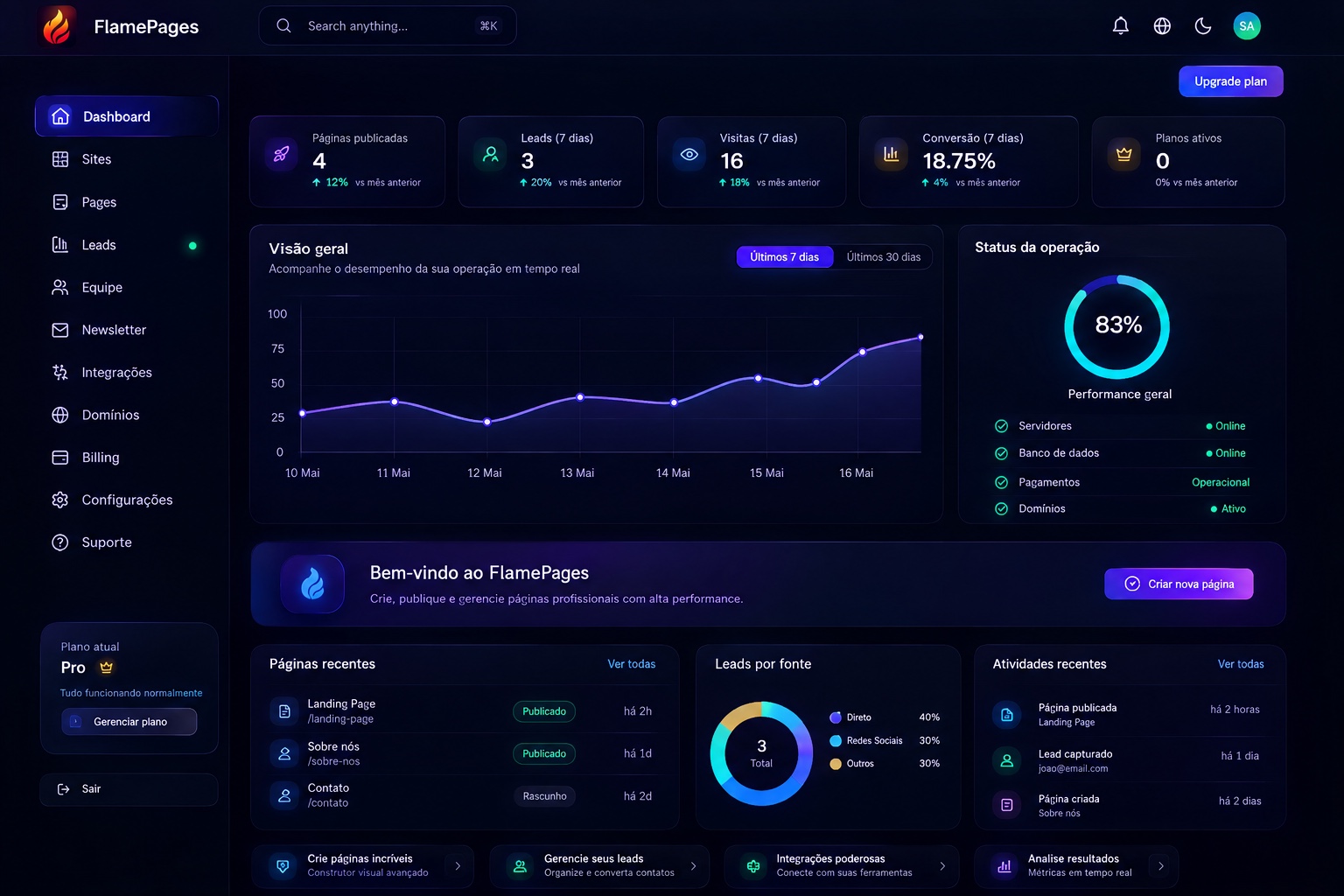
Task: Click the Outros legend color dot
Action: pos(836,764)
